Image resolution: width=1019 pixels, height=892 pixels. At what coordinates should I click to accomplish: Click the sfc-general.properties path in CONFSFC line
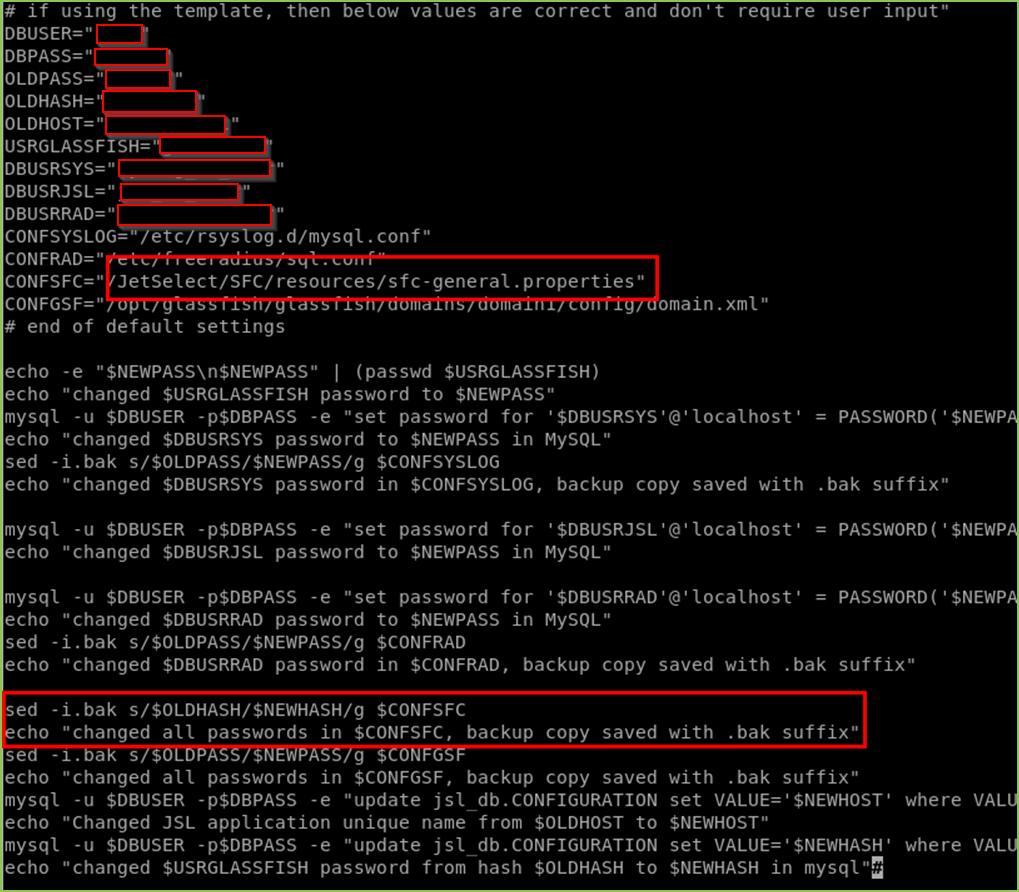375,282
